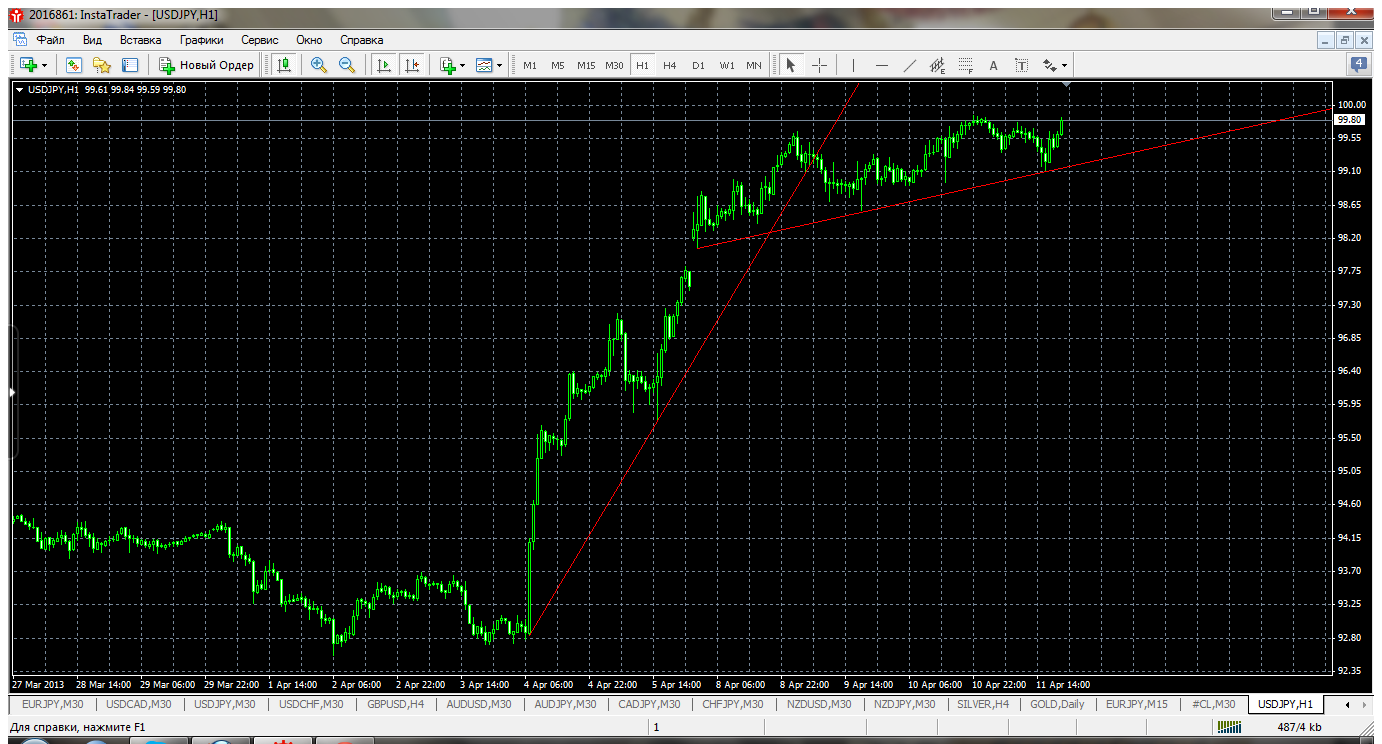Select the text A tool
This screenshot has height=744, width=1382.
click(x=993, y=65)
